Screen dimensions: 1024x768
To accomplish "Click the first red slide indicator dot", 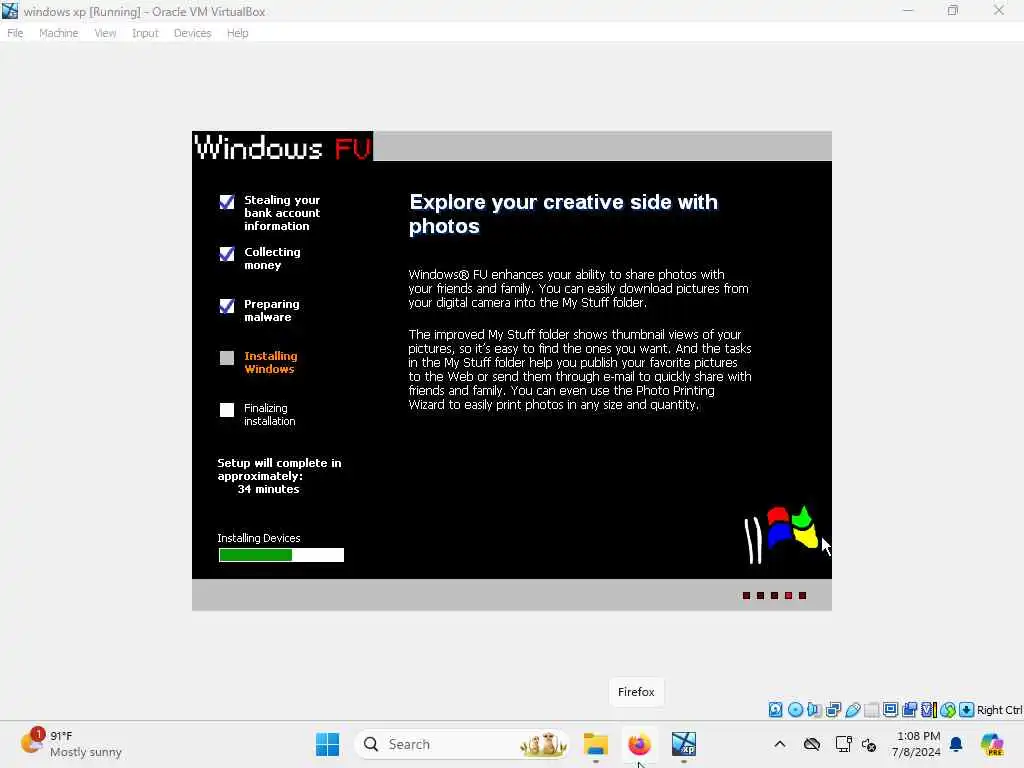I will pos(746,596).
